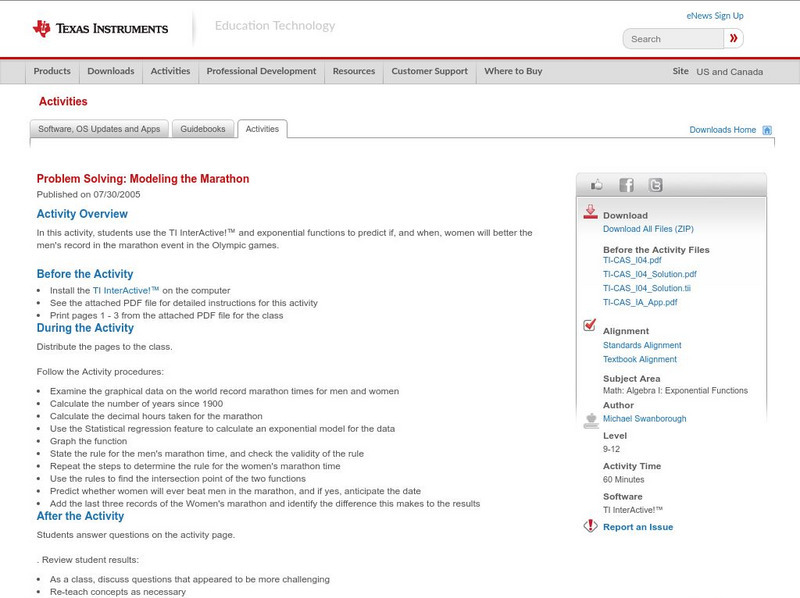Click the red Download arrow icon
Image resolution: width=800 pixels, height=598 pixels.
click(x=590, y=212)
